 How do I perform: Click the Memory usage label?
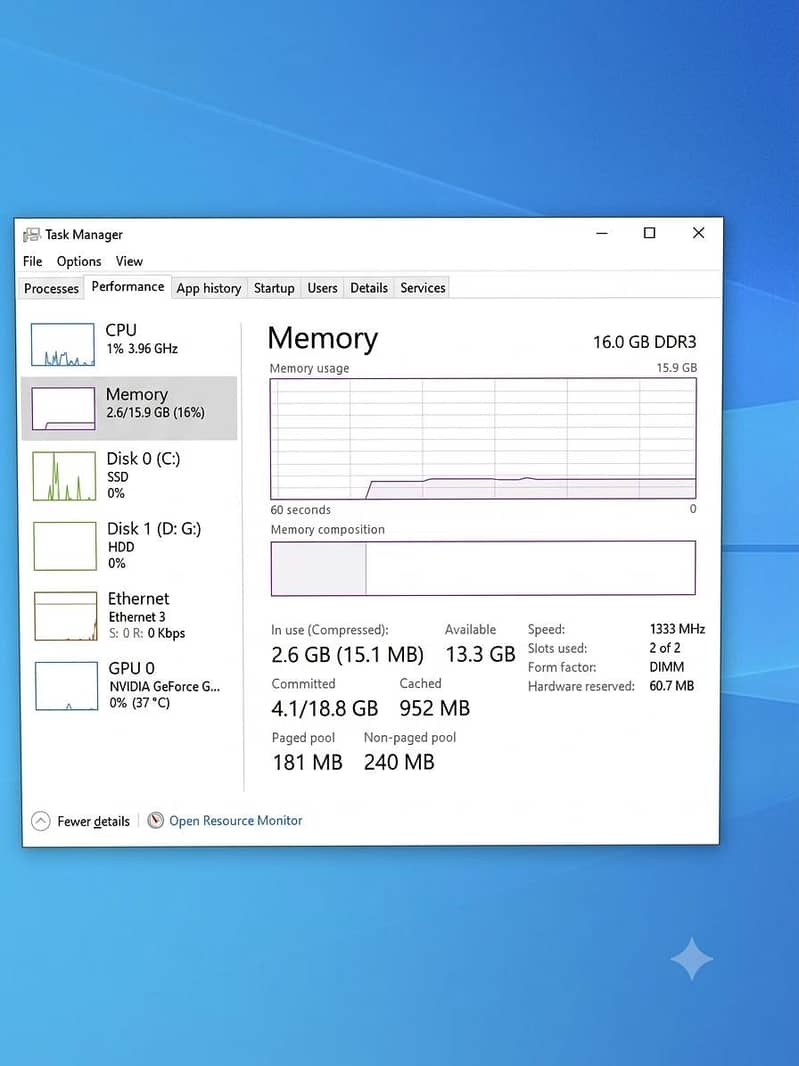pos(309,368)
